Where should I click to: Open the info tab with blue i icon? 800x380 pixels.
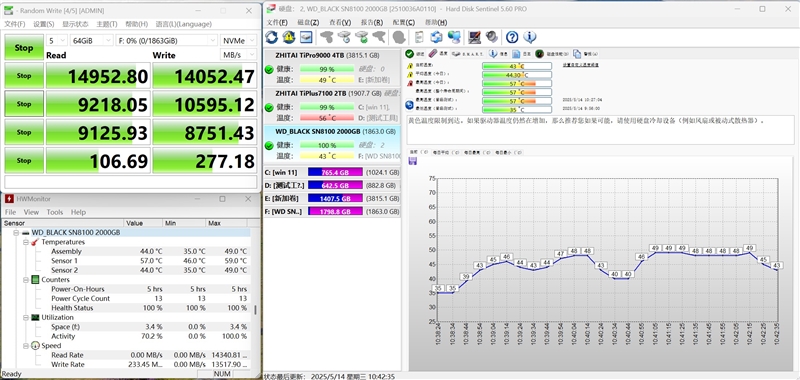coord(498,54)
